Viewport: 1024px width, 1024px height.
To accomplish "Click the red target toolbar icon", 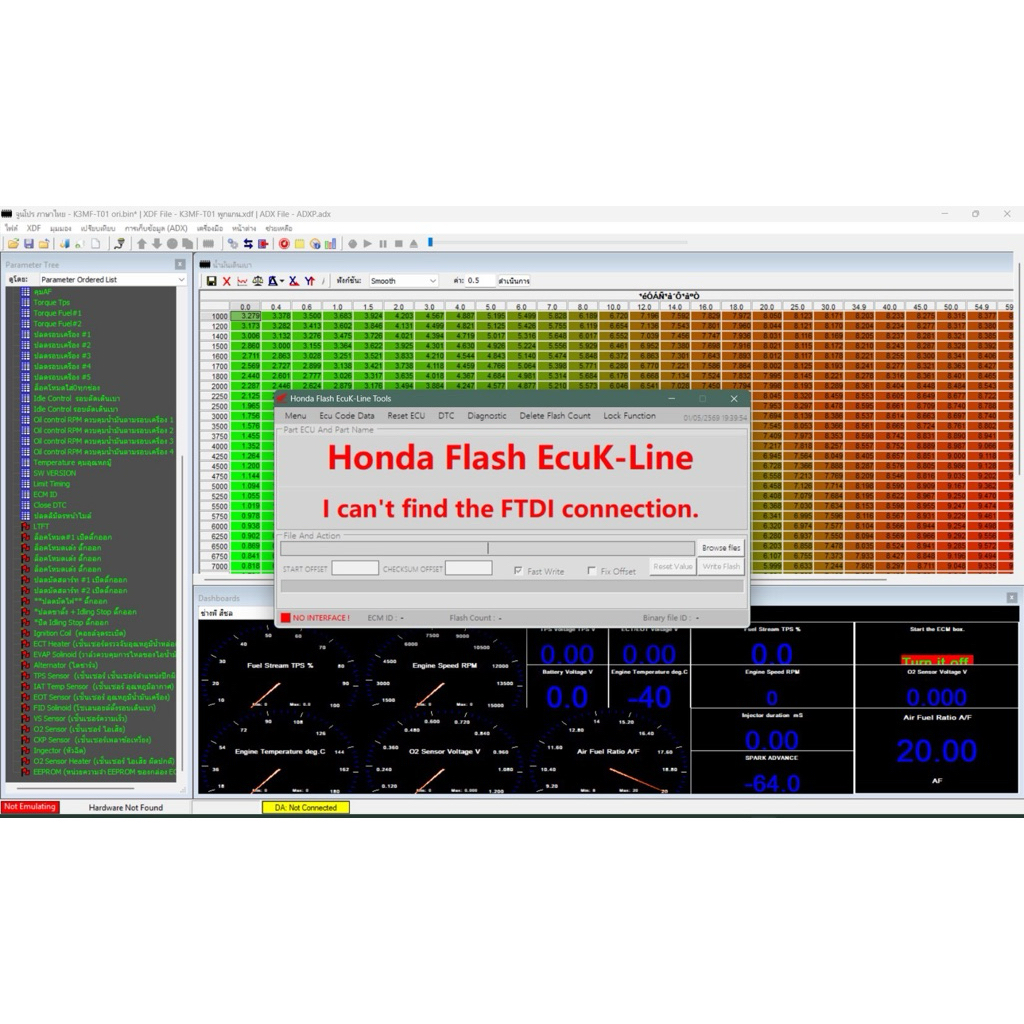I will [x=284, y=244].
